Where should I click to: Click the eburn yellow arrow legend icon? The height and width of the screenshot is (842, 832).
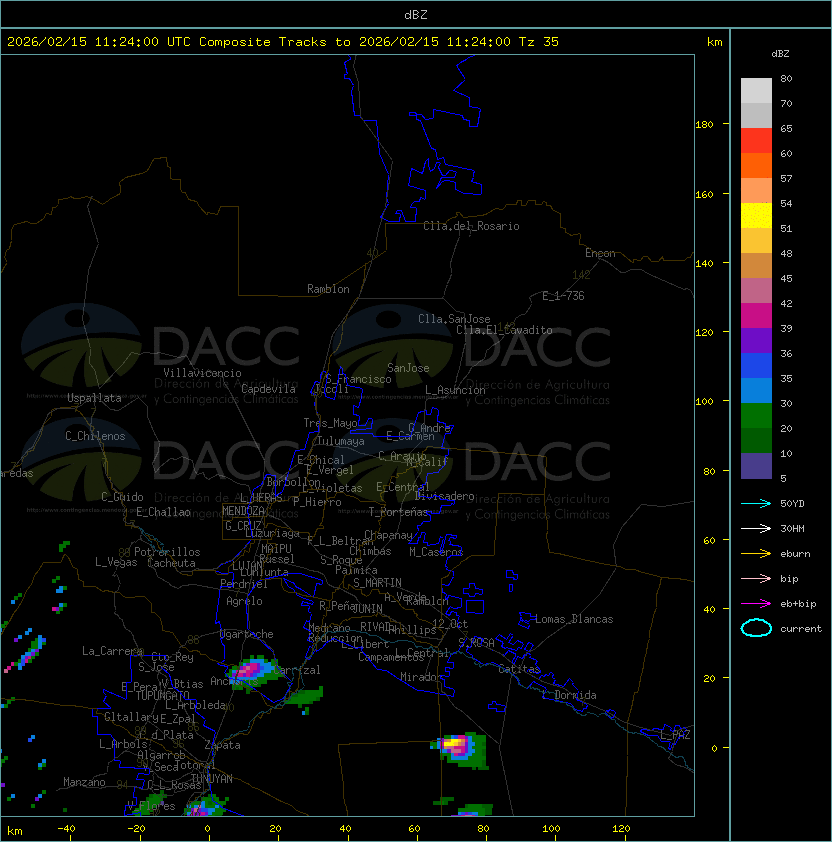756,554
